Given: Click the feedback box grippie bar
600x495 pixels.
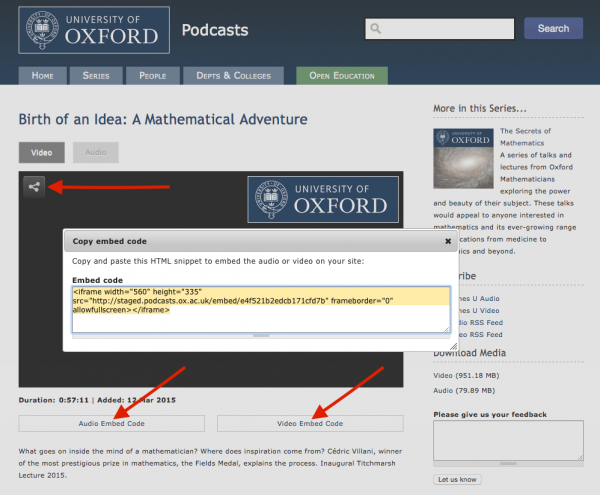Looking at the screenshot, I should coord(508,464).
